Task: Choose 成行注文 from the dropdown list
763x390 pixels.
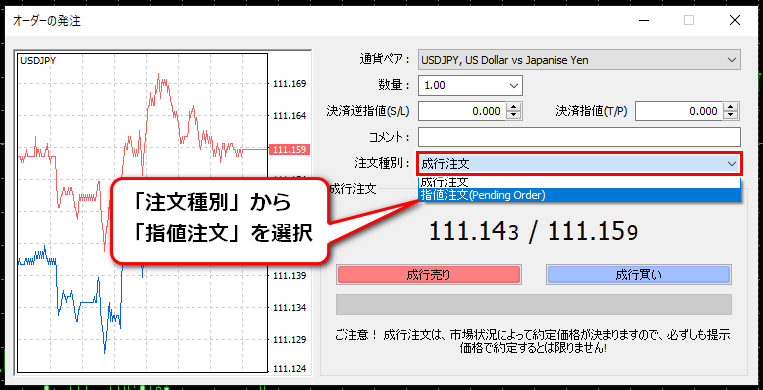Action: pyautogui.click(x=579, y=183)
